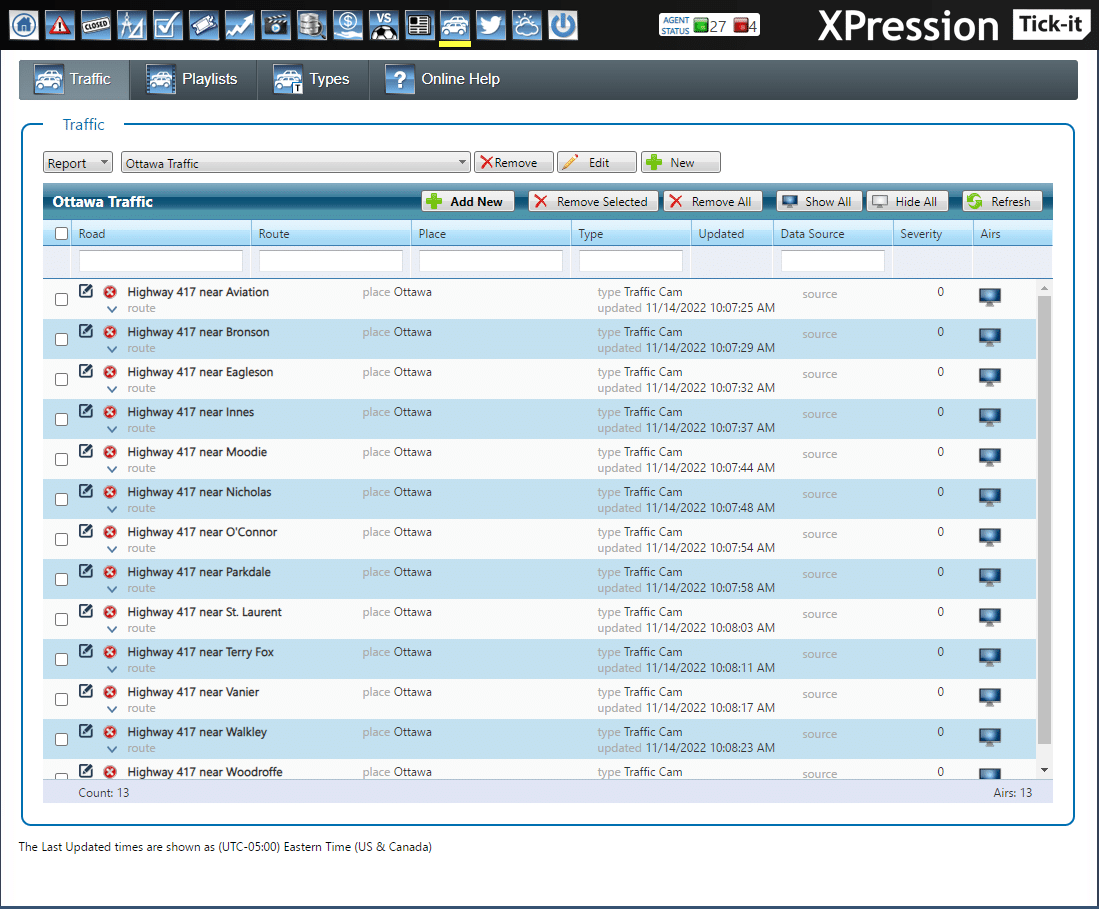
Task: Toggle airs monitor for Highway 417 near St. Laurent
Action: pyautogui.click(x=990, y=617)
